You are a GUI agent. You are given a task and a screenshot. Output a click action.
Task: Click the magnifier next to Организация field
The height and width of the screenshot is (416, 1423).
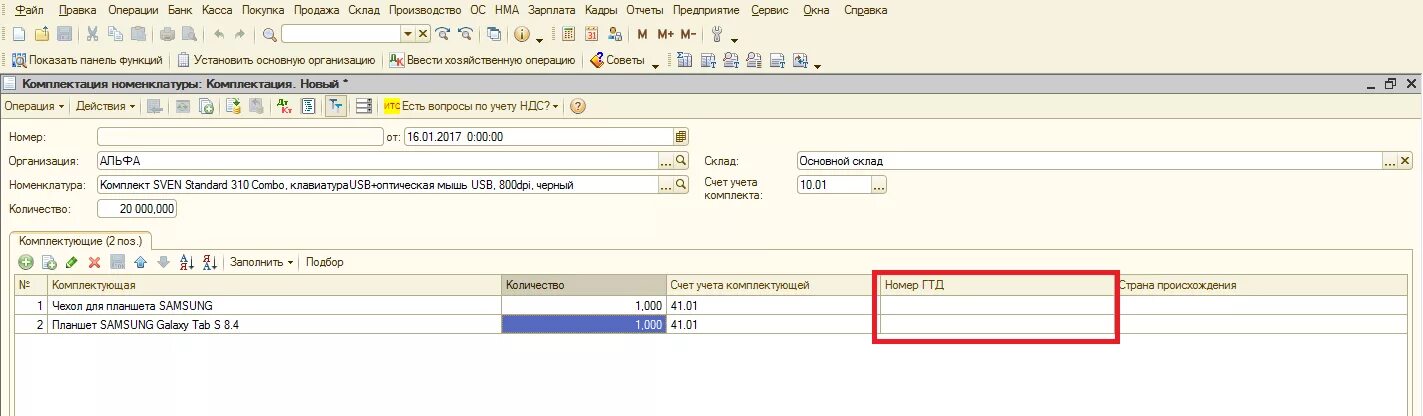tap(682, 160)
